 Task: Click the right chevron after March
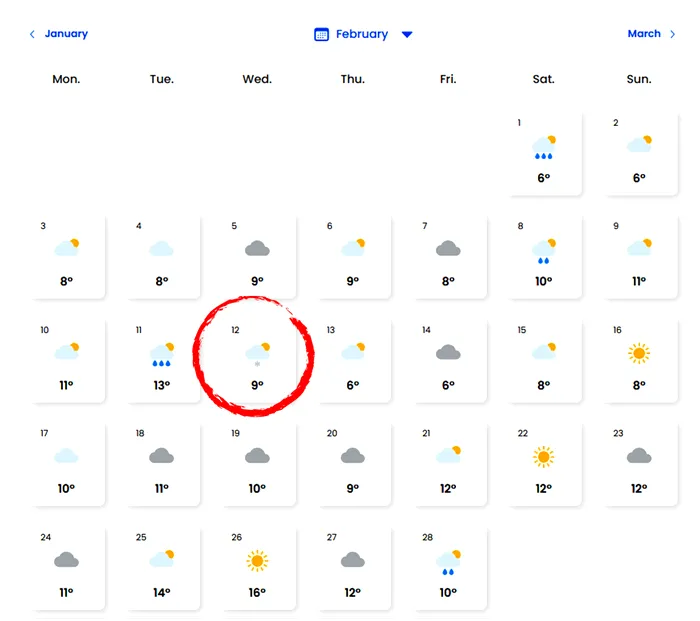pyautogui.click(x=673, y=34)
